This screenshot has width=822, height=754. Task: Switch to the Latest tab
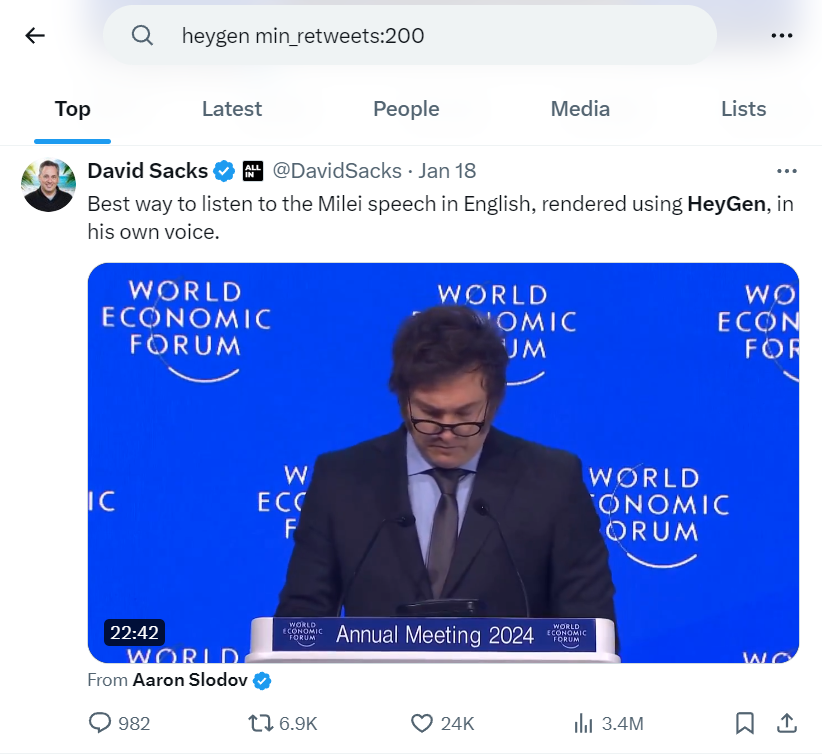coord(231,109)
